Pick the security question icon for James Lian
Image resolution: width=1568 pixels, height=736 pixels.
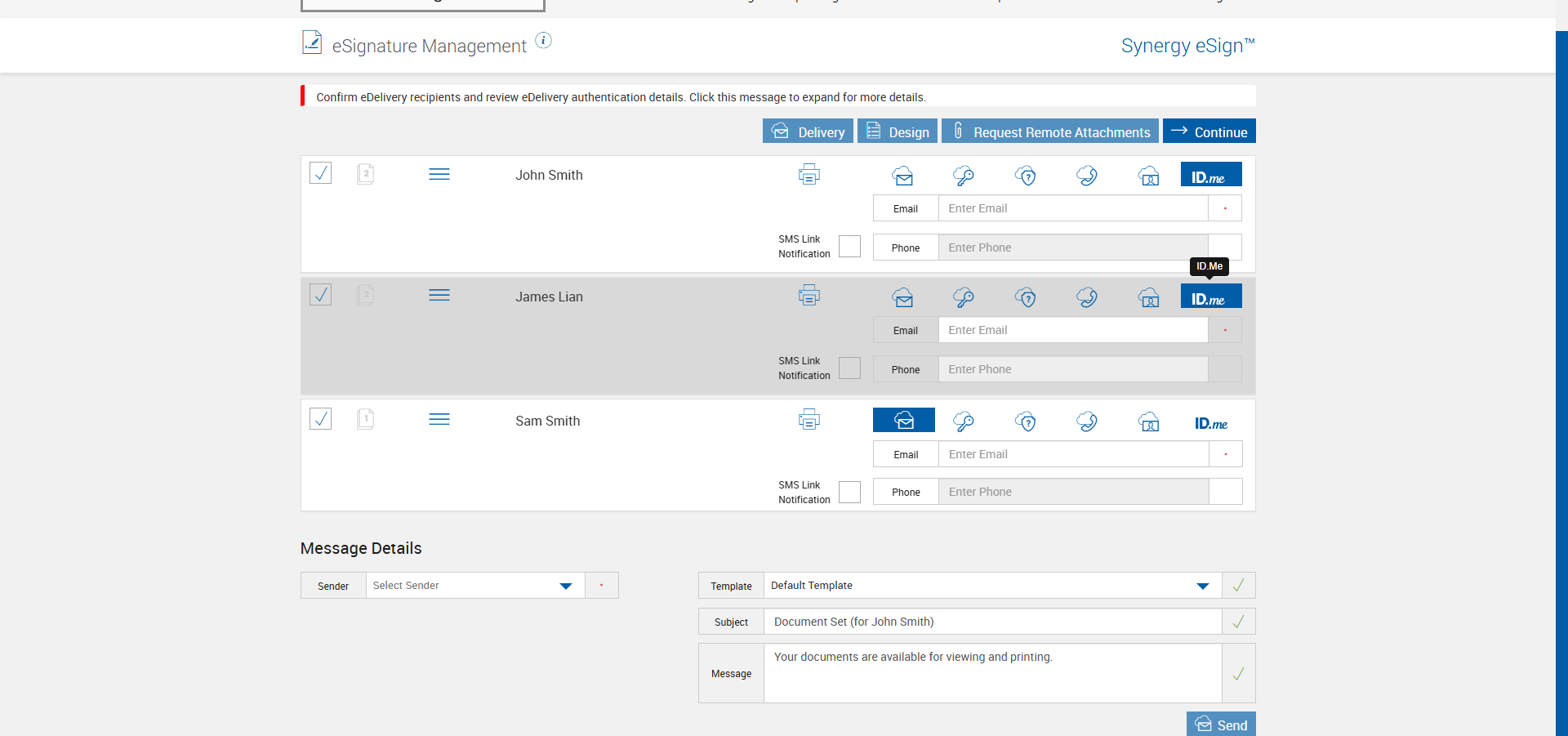[1026, 297]
